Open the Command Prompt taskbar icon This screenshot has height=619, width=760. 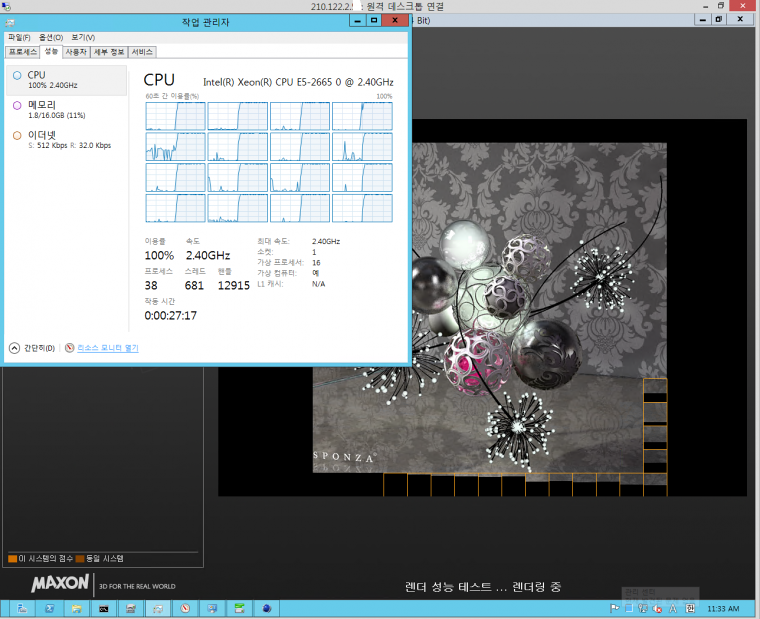click(104, 608)
